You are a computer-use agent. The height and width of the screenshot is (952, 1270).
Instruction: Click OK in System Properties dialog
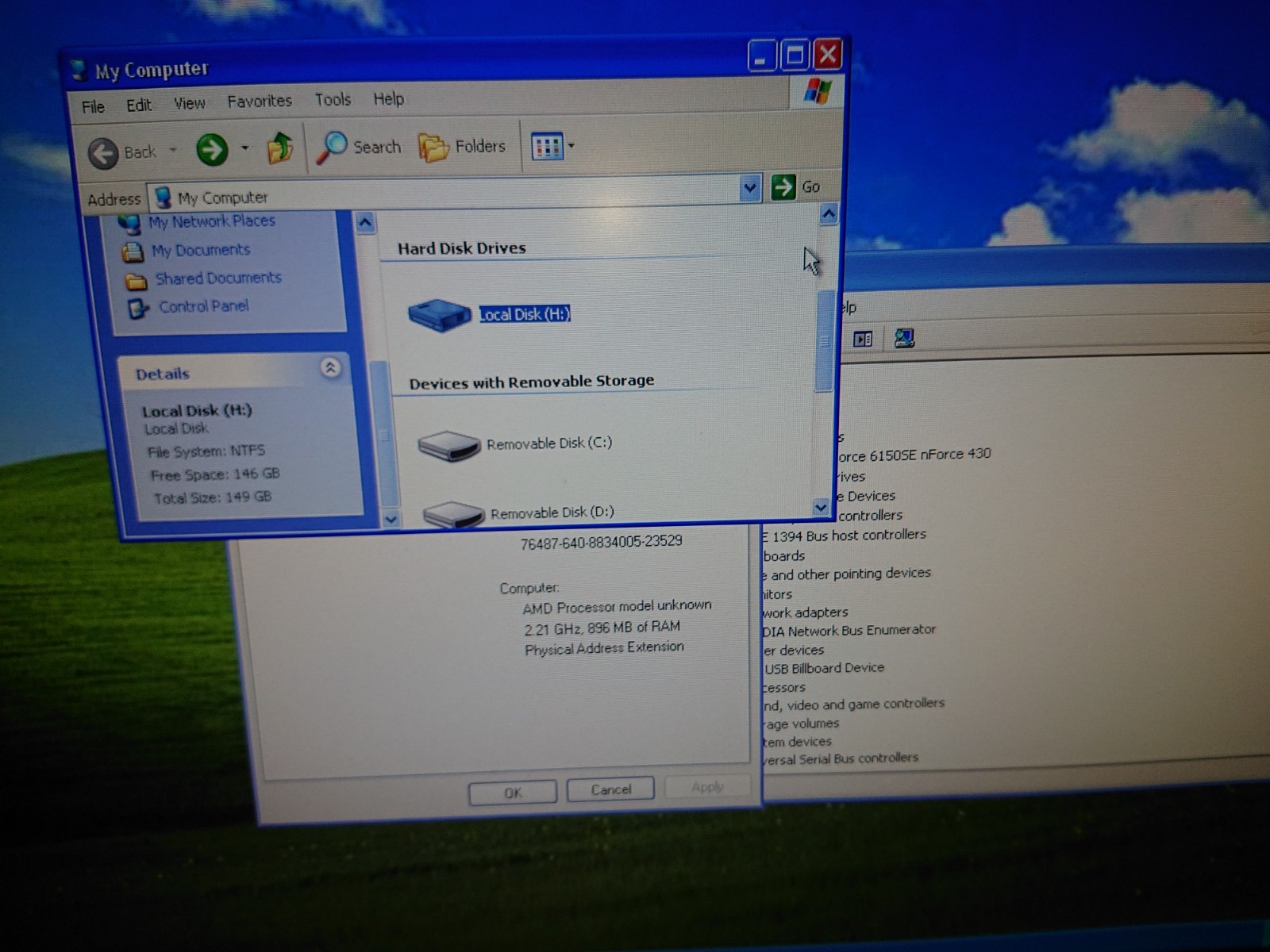513,792
